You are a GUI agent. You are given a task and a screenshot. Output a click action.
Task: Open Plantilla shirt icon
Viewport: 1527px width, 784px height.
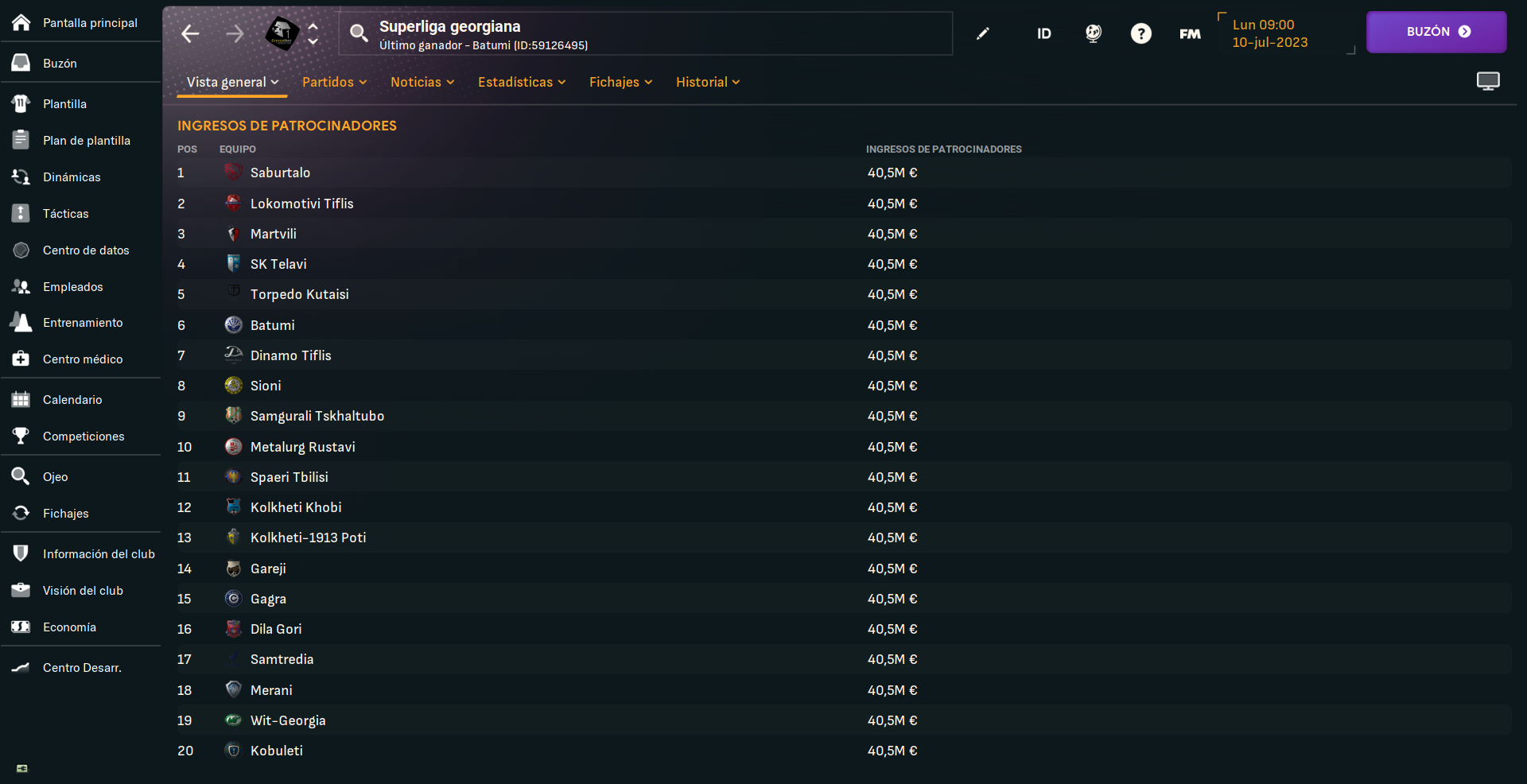[21, 103]
